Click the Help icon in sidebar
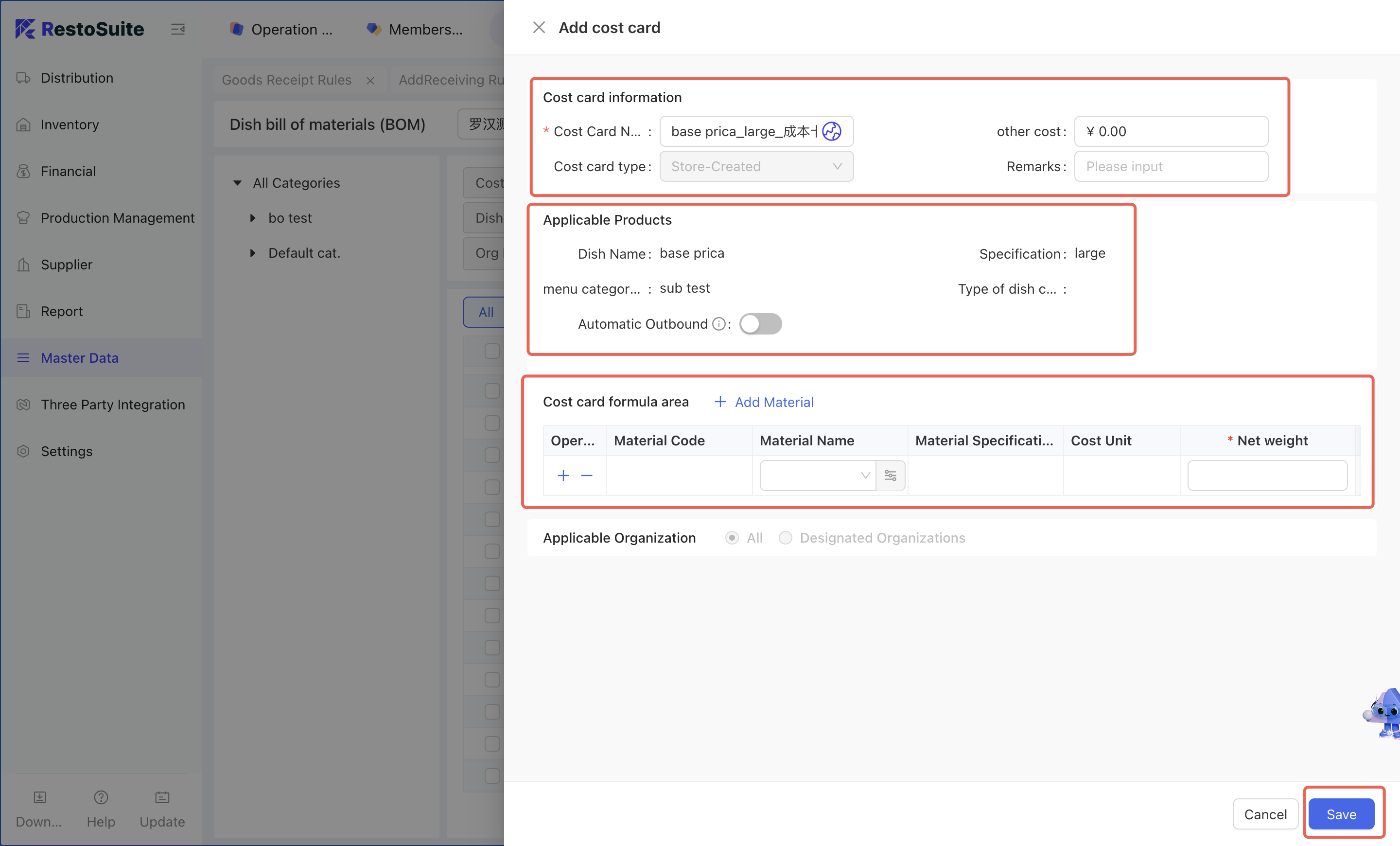 (x=101, y=798)
